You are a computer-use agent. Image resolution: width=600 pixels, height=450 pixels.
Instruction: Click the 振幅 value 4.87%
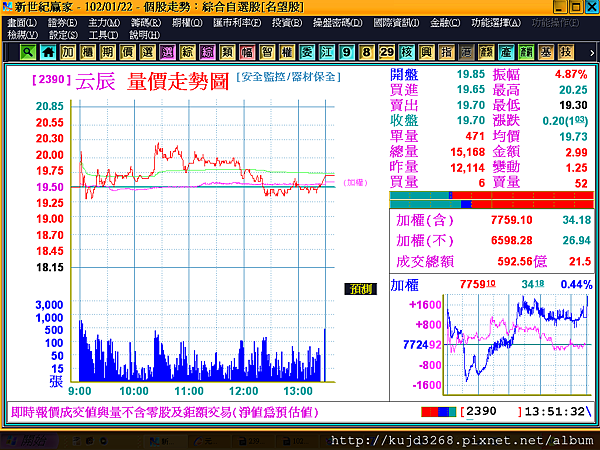coord(571,74)
